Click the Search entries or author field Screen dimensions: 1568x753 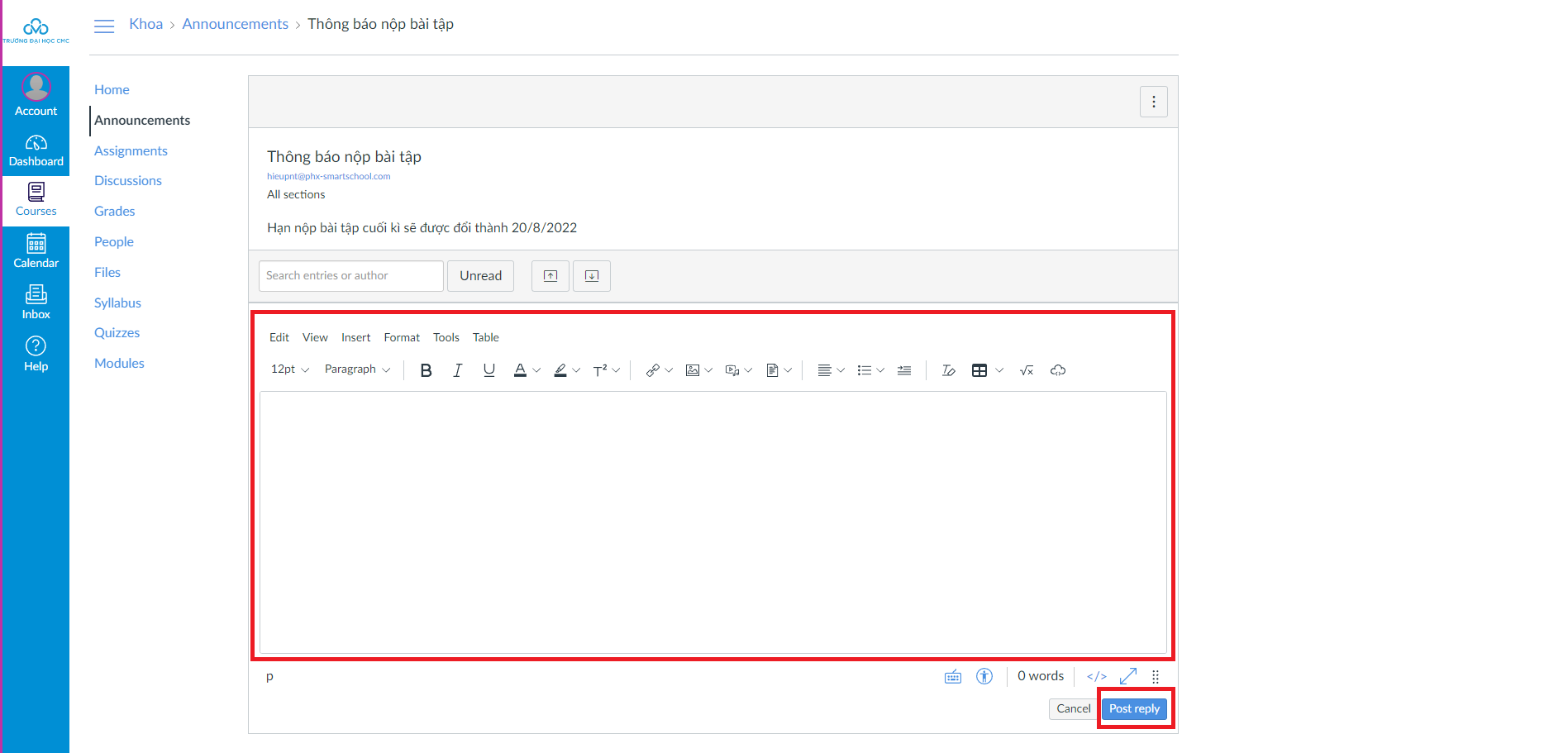[x=350, y=276]
